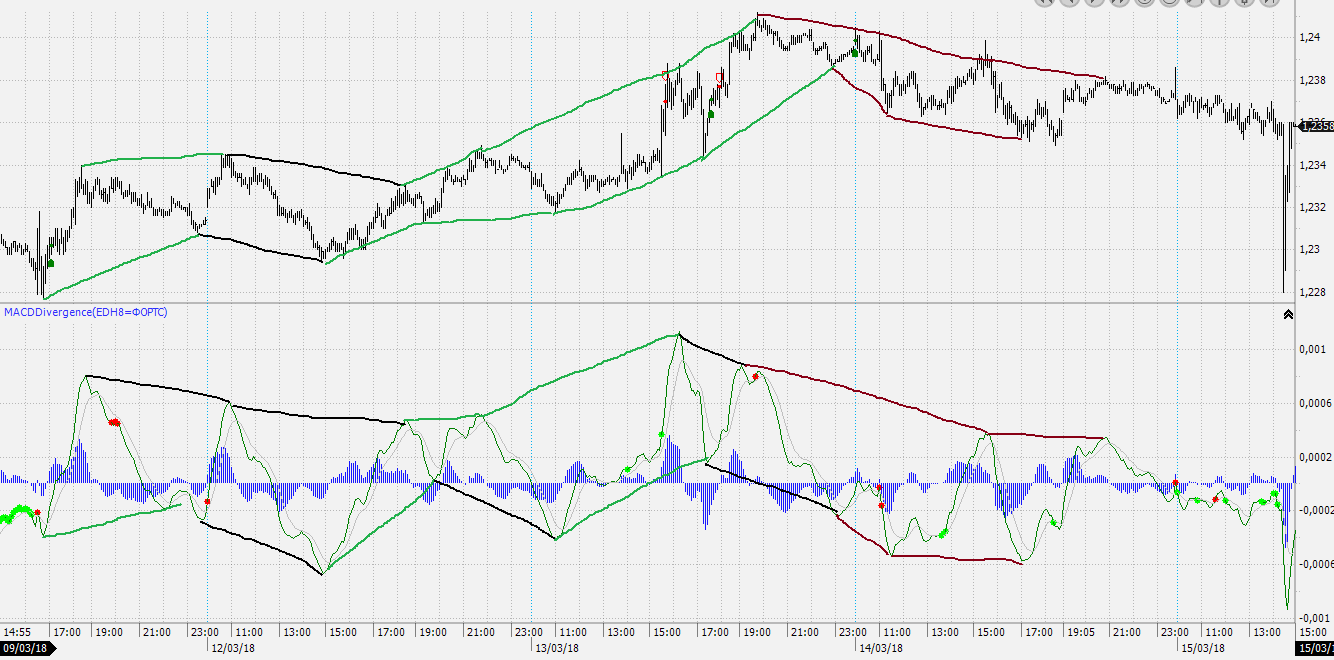Click the leftmost rewind button at top
The image size is (1334, 660).
[1046, 2]
